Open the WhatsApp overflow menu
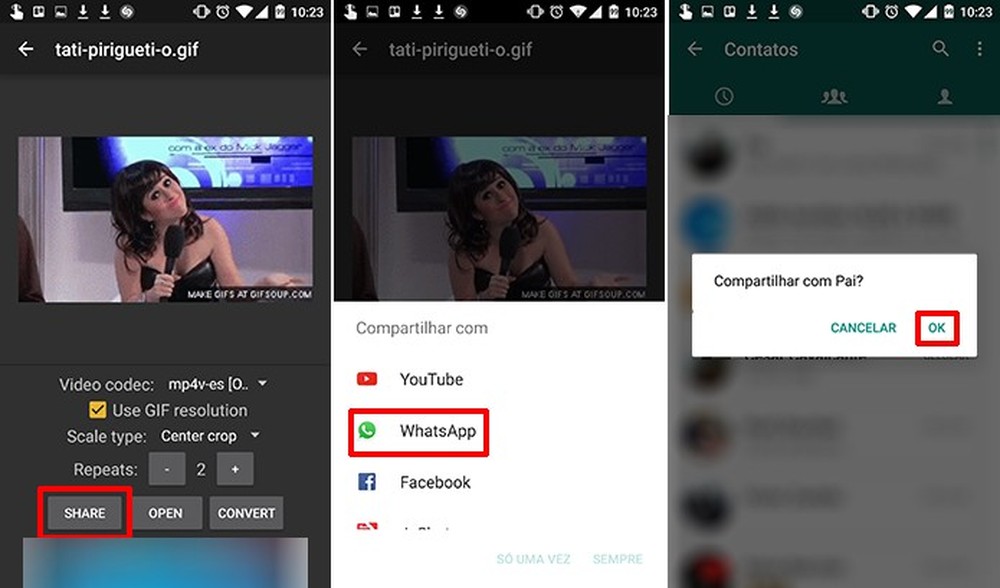 pos(978,48)
